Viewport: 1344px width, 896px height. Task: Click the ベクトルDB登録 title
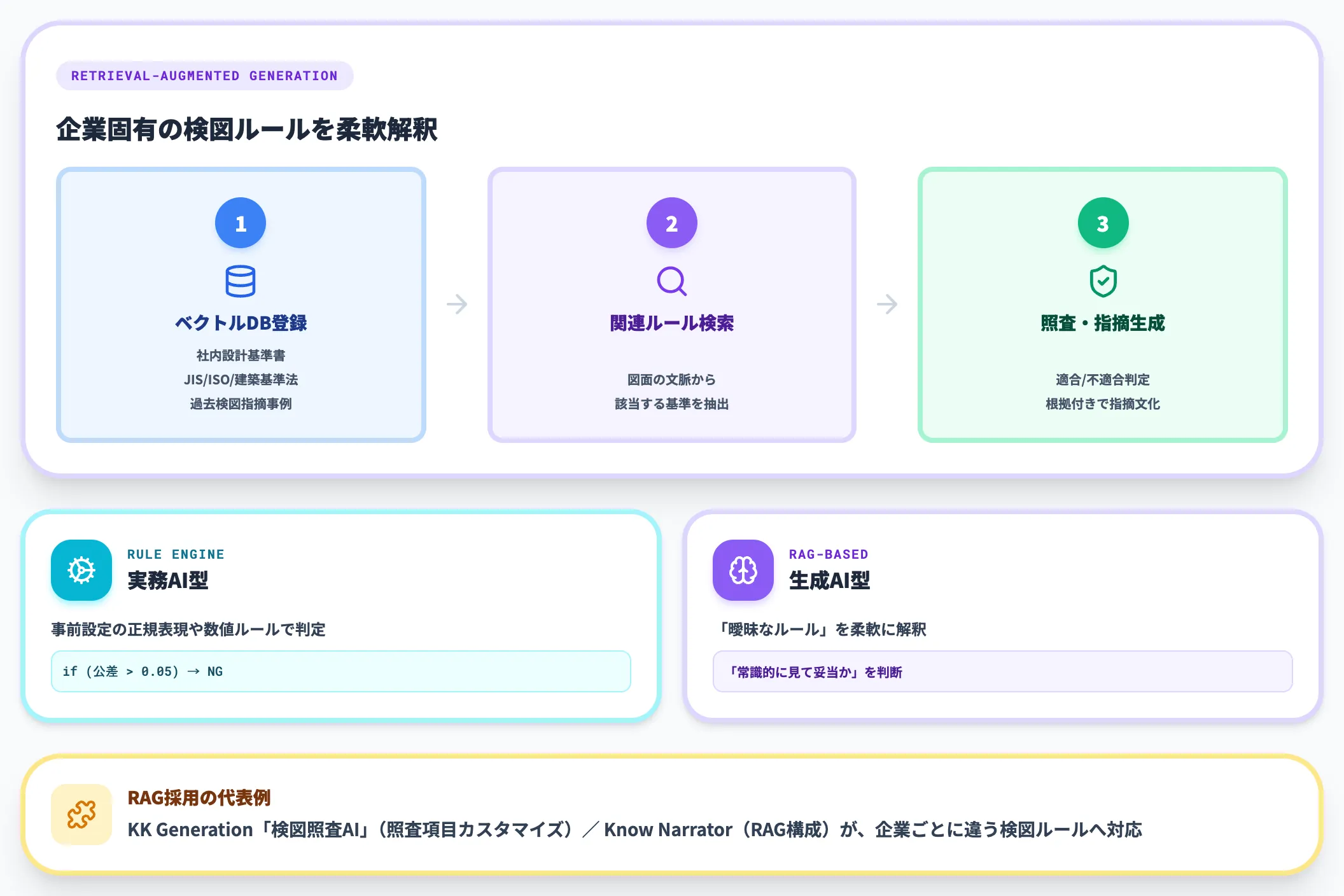click(x=241, y=323)
